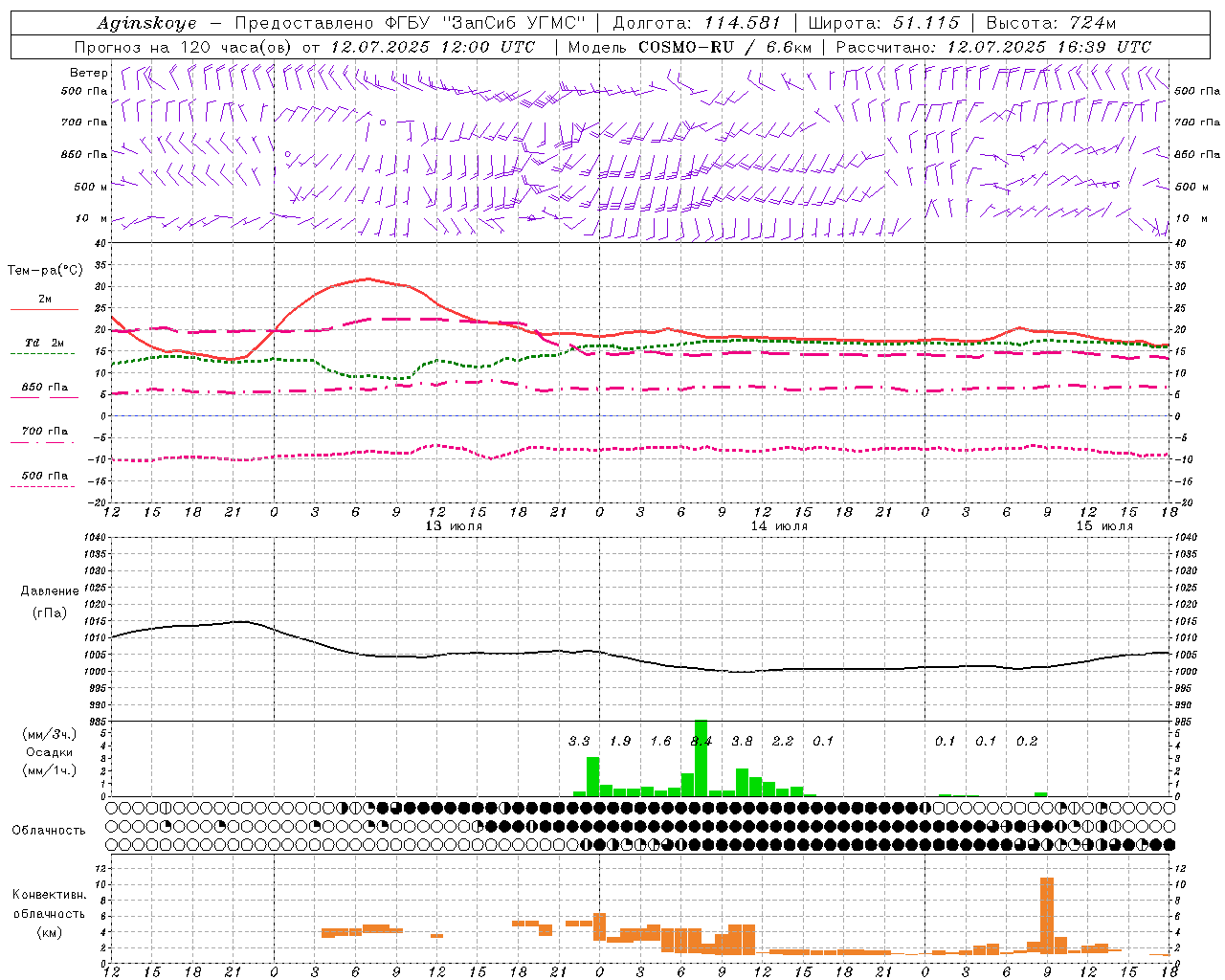Click the model name "COSMO-RU / 6.6км"

(x=724, y=47)
